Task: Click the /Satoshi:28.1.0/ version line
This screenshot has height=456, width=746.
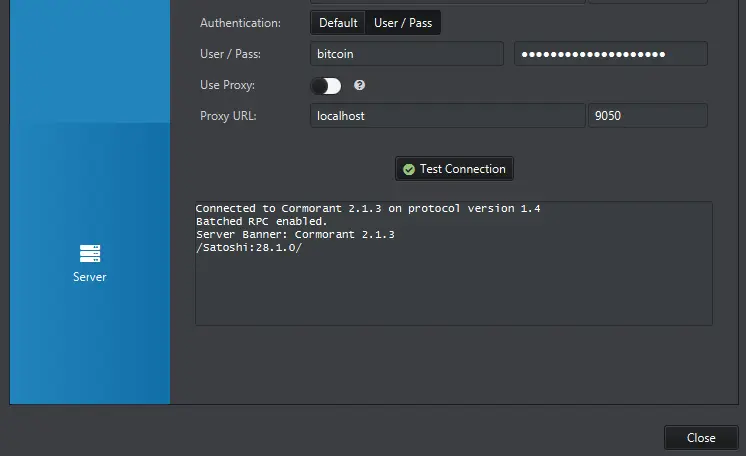Action: point(249,248)
